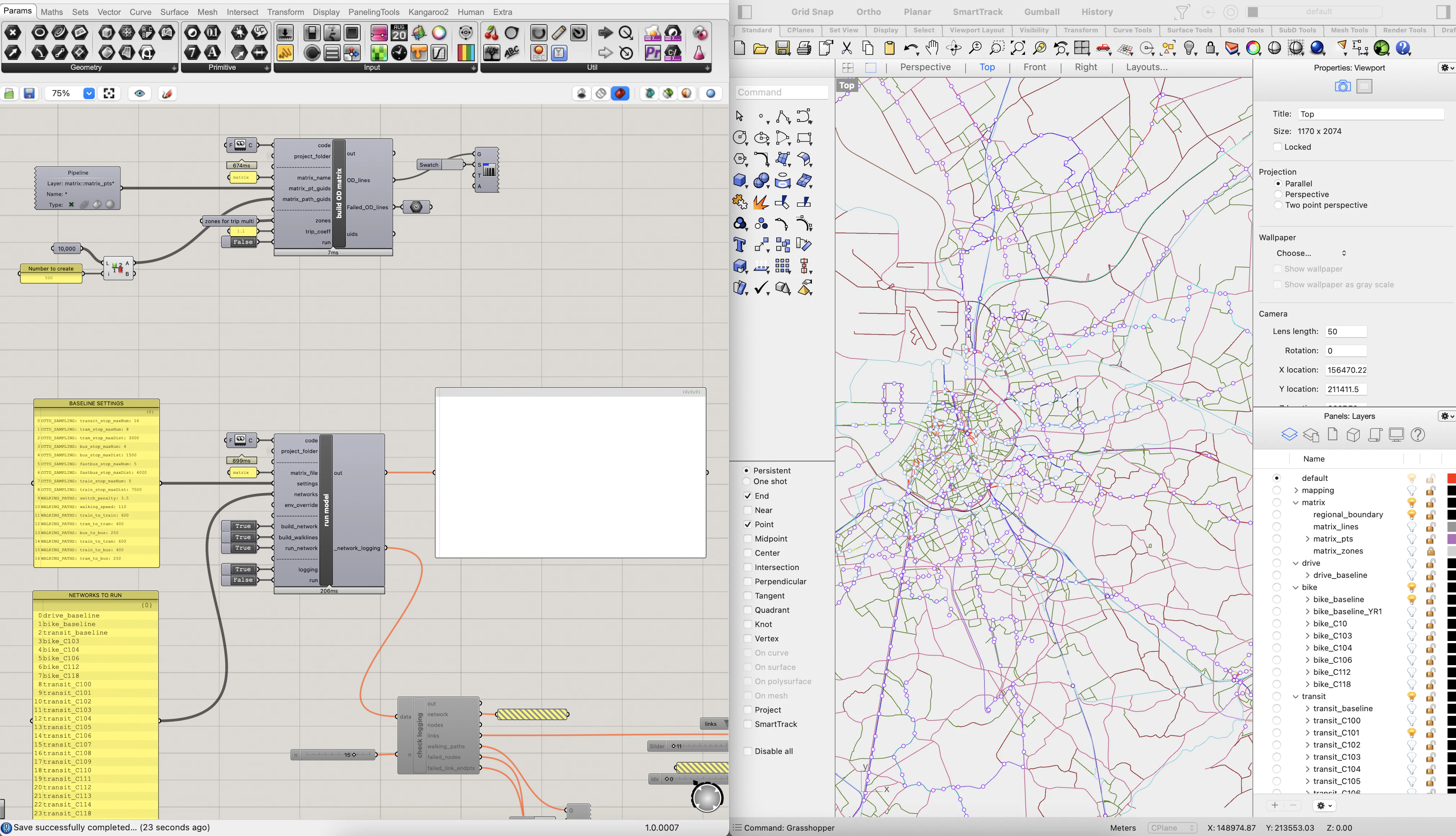Viewport: 1456px width, 836px height.
Task: Enable the Intersection osnap
Action: click(747, 567)
